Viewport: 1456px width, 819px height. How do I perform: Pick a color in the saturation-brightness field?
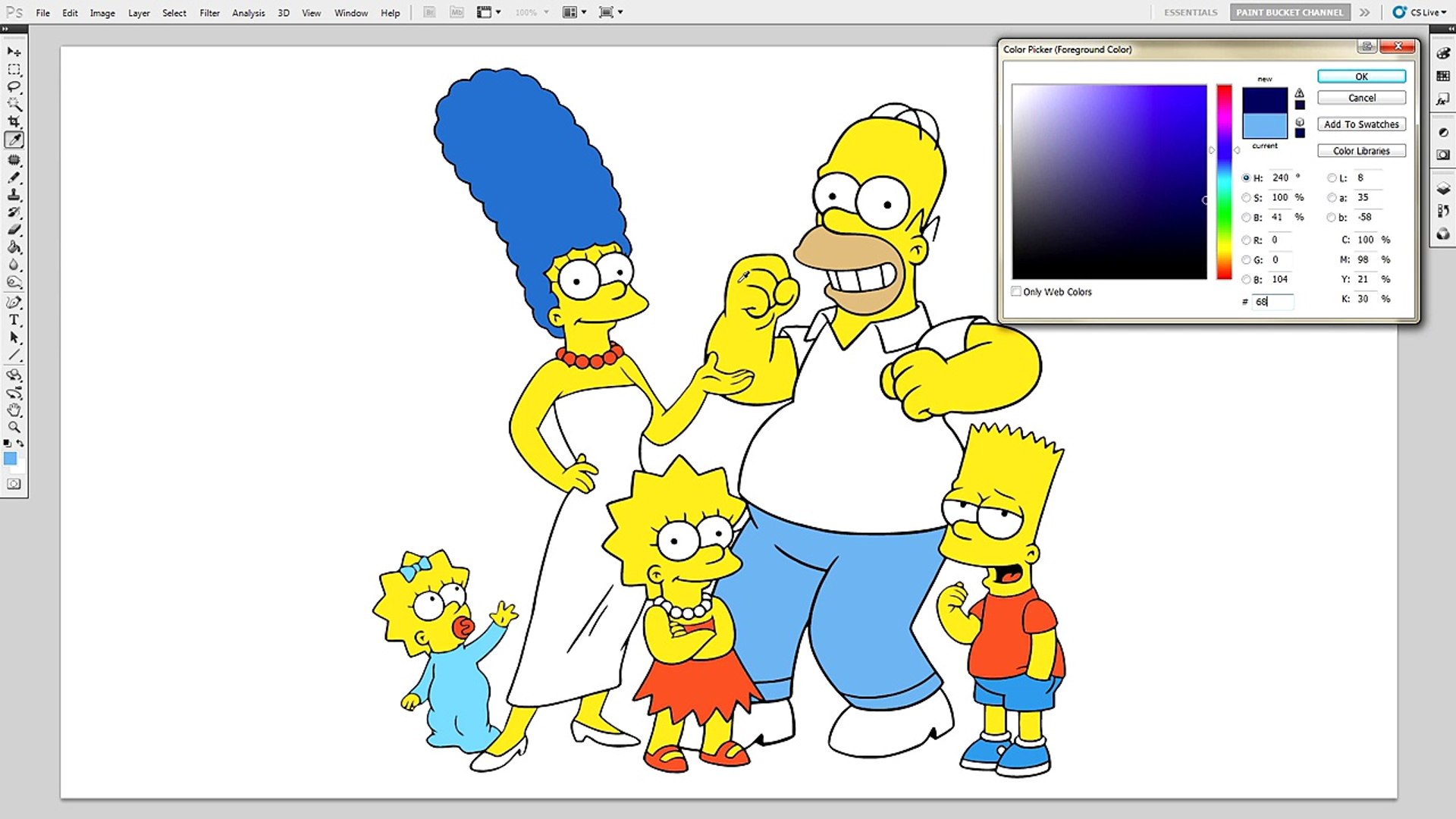click(x=1109, y=182)
